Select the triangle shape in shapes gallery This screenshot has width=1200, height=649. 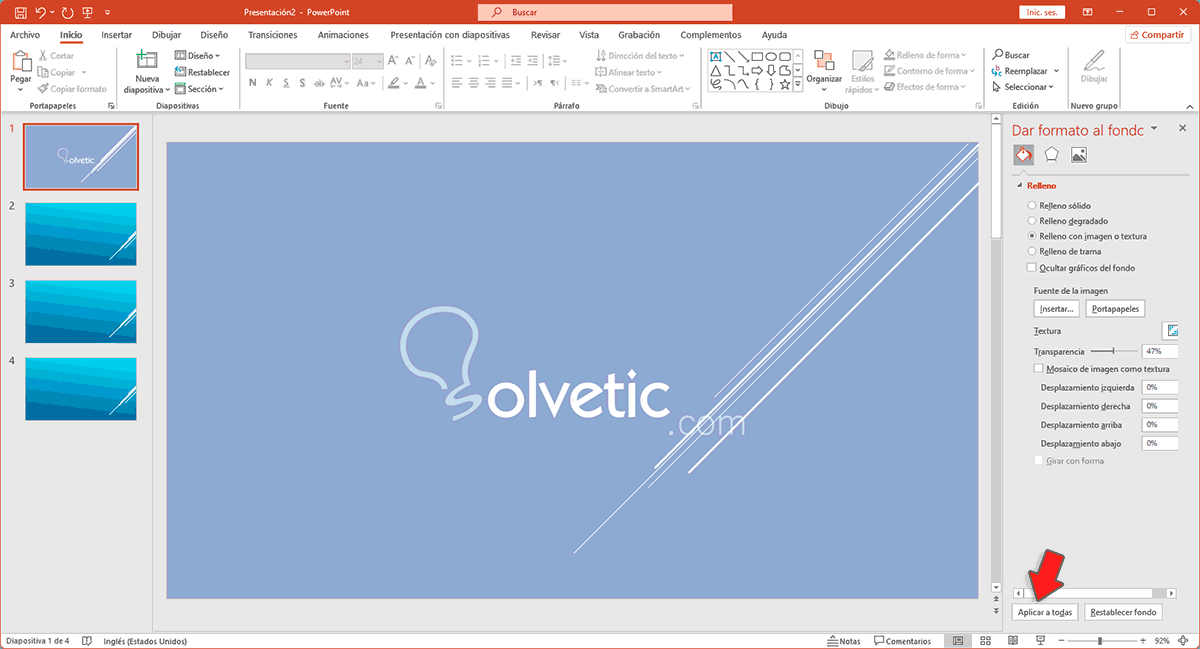coord(716,71)
